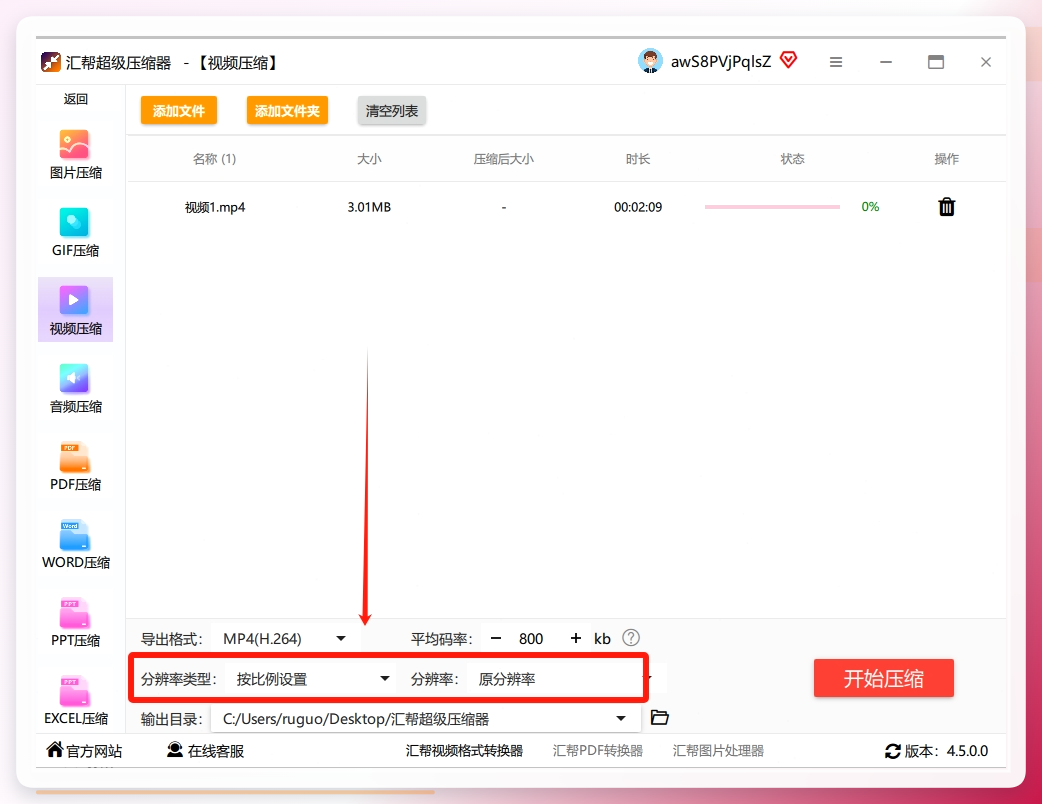Open the 输出目录 path dropdown

[425, 719]
